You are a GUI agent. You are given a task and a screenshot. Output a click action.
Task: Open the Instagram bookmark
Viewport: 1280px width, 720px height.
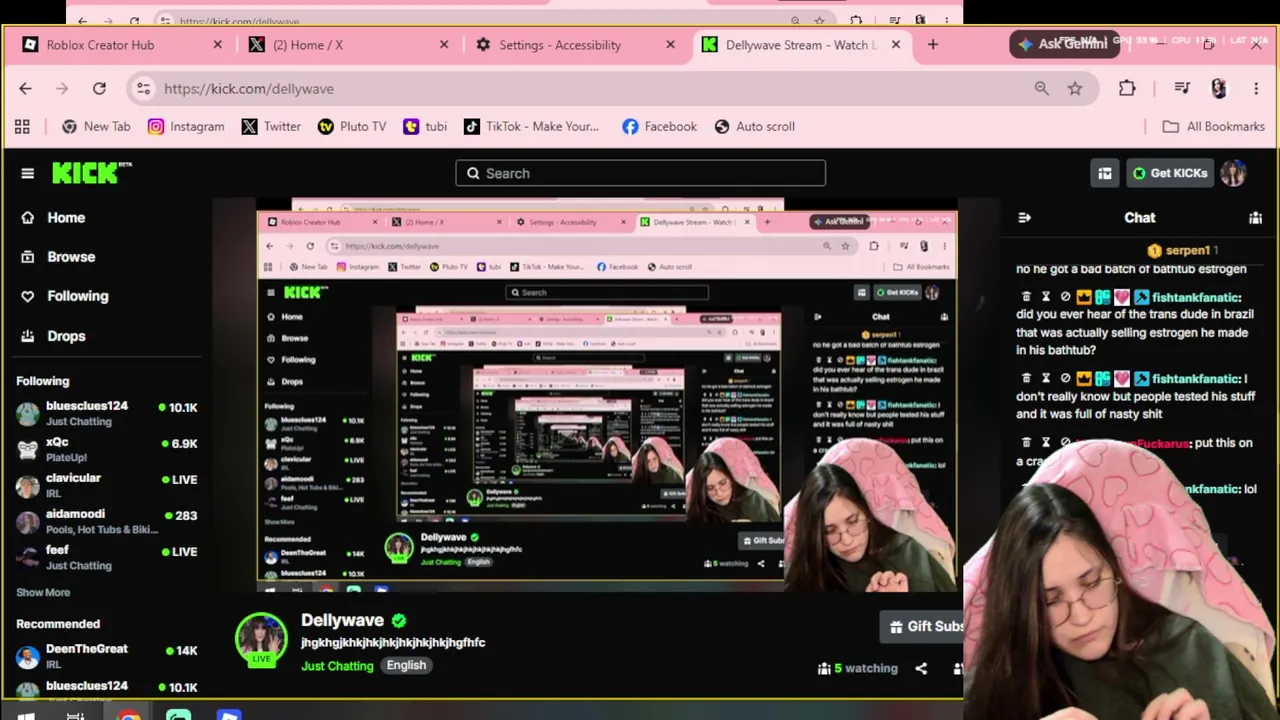(186, 127)
